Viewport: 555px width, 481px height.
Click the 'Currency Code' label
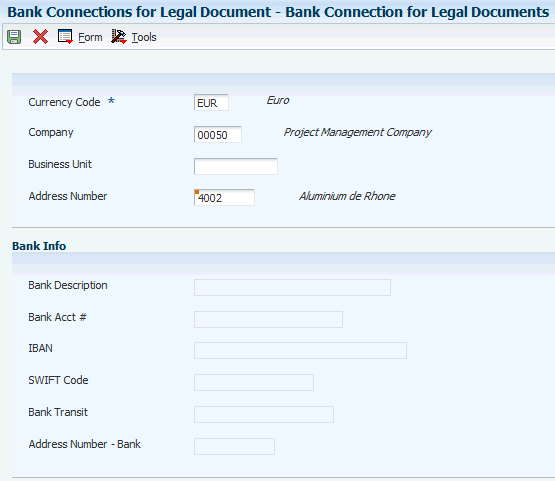[64, 102]
